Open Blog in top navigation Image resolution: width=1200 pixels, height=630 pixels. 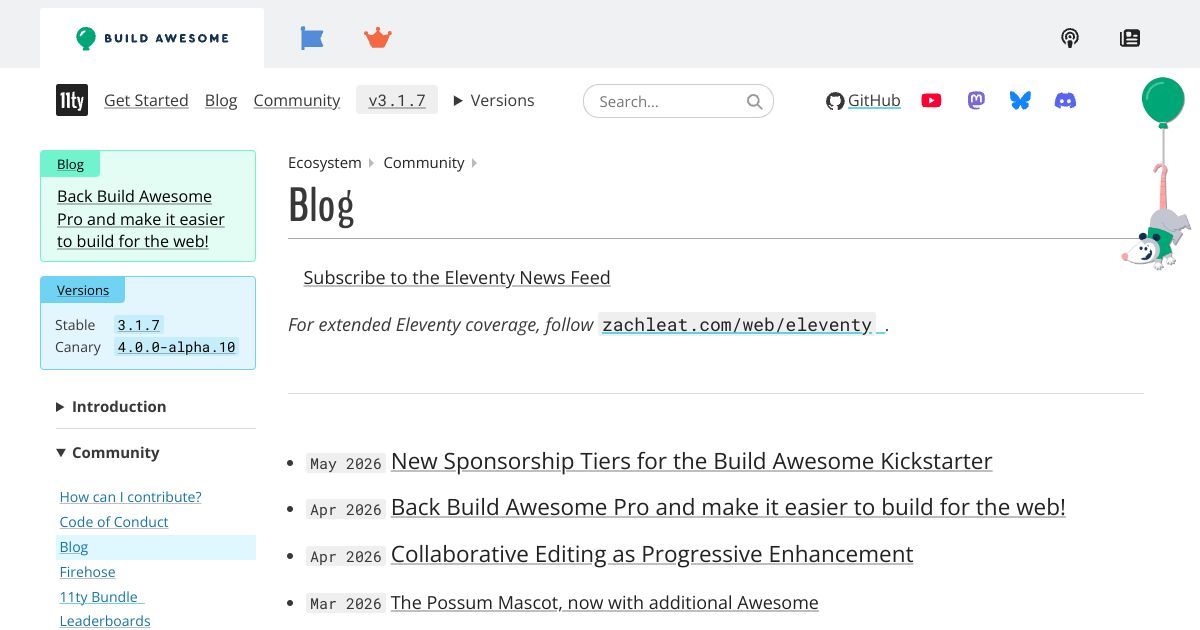coord(221,100)
